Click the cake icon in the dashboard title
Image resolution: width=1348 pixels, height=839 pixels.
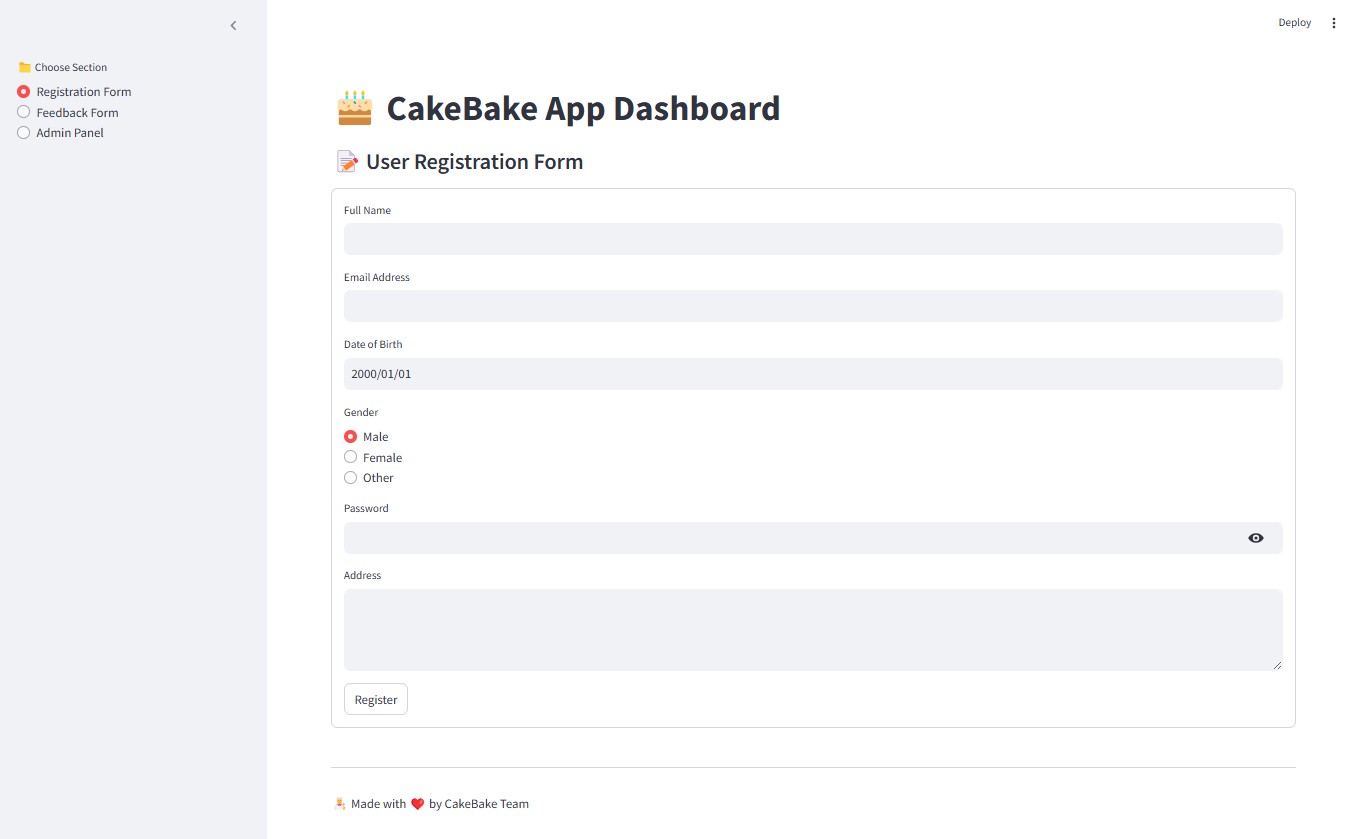click(x=355, y=107)
